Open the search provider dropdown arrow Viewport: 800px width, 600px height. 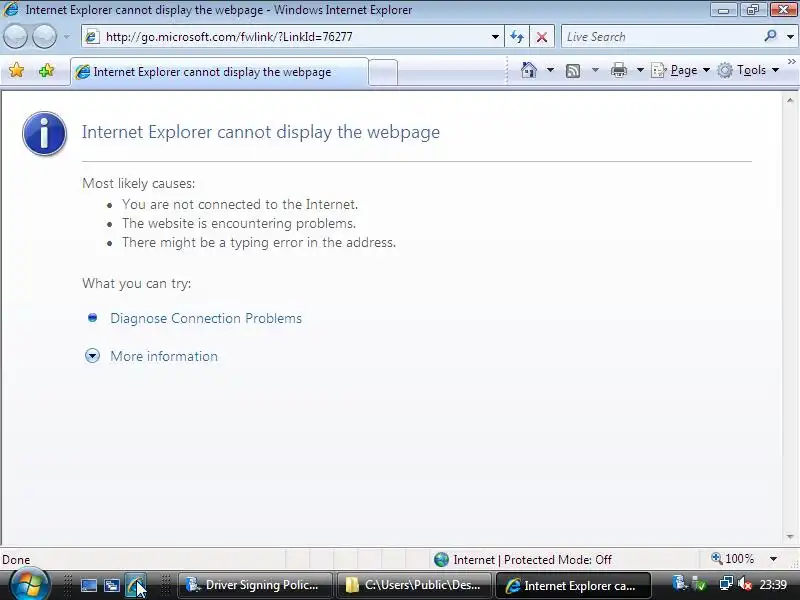tap(790, 37)
